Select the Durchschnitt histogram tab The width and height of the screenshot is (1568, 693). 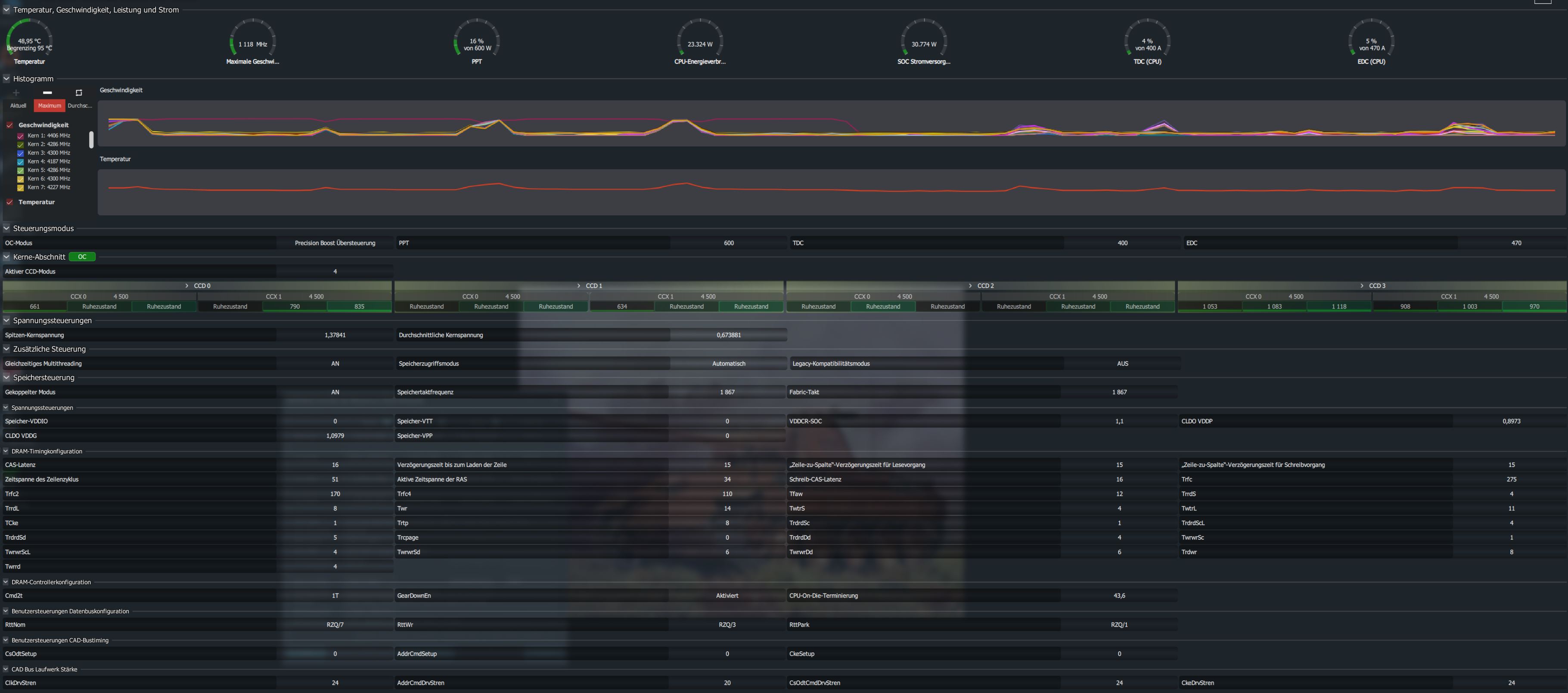tap(80, 106)
